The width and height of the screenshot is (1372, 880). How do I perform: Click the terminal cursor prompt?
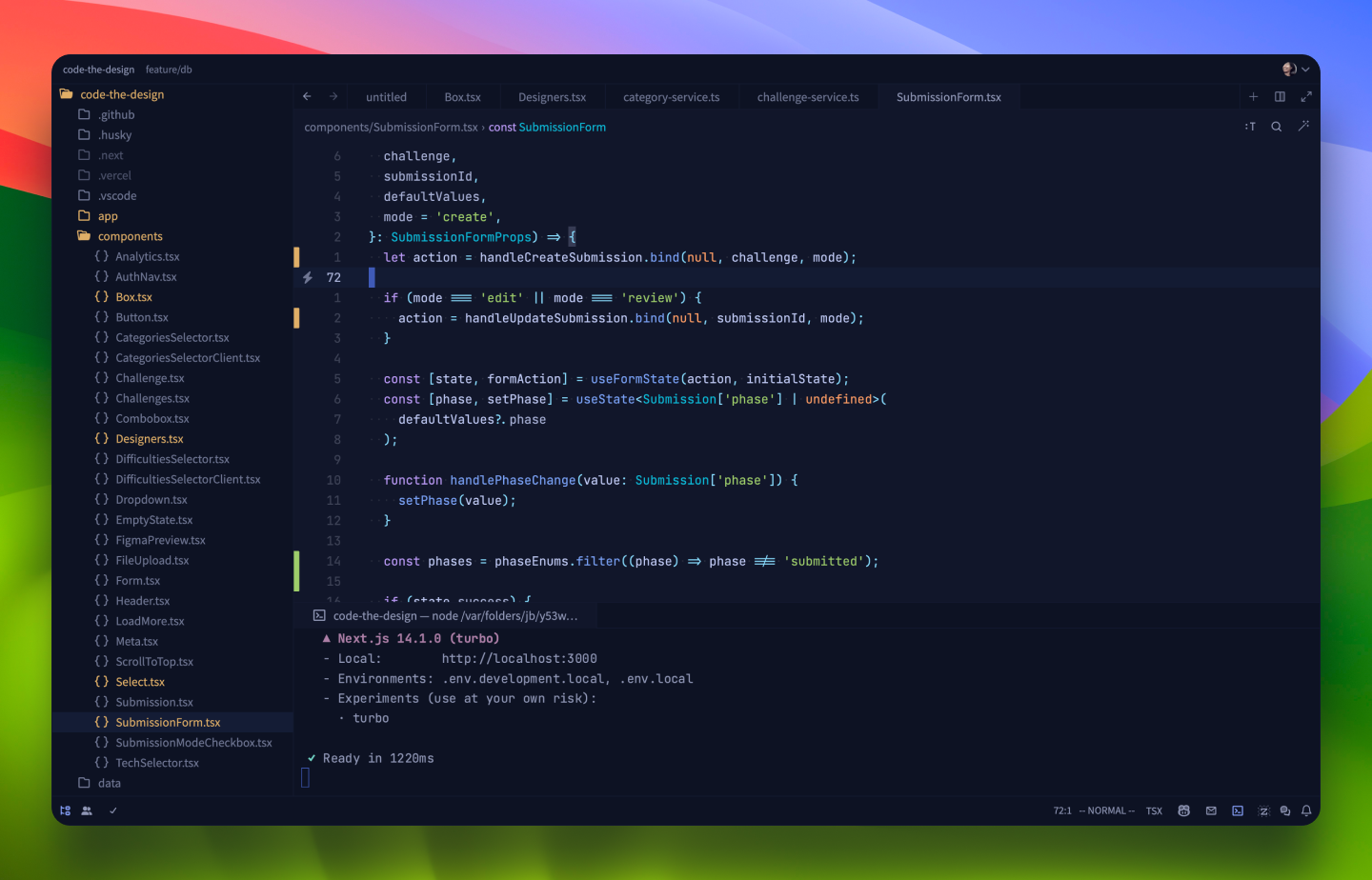point(305,778)
